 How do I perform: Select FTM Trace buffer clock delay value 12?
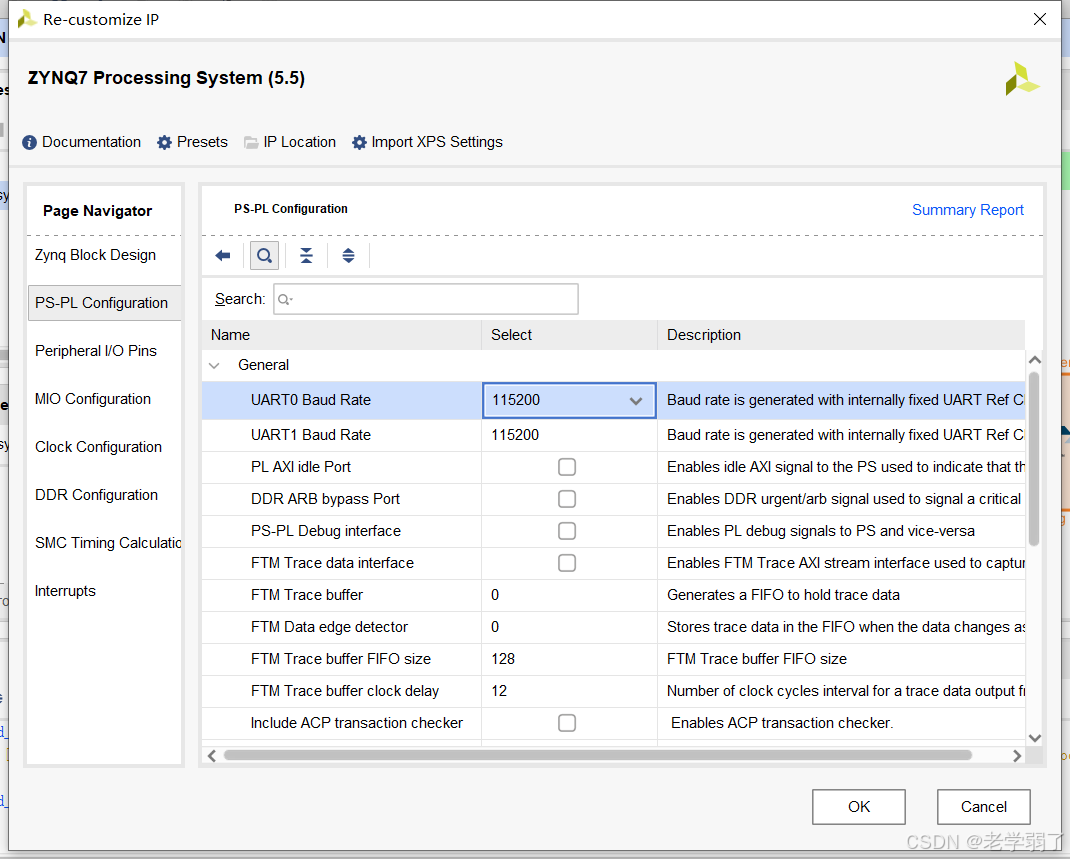point(499,692)
